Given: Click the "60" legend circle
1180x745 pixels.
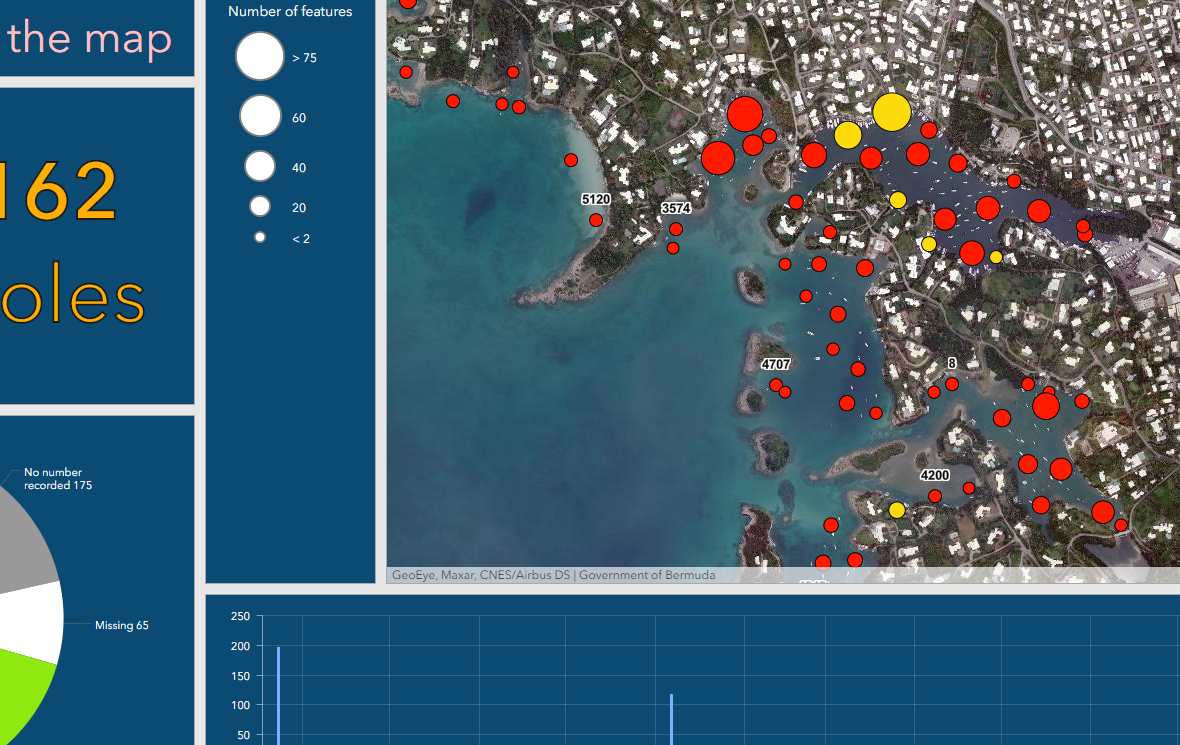Looking at the screenshot, I should (x=260, y=116).
